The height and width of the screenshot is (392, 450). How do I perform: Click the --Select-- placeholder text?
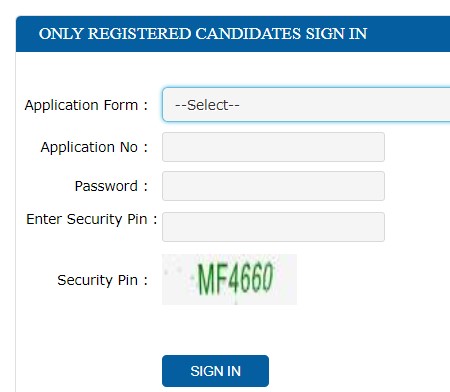click(207, 105)
